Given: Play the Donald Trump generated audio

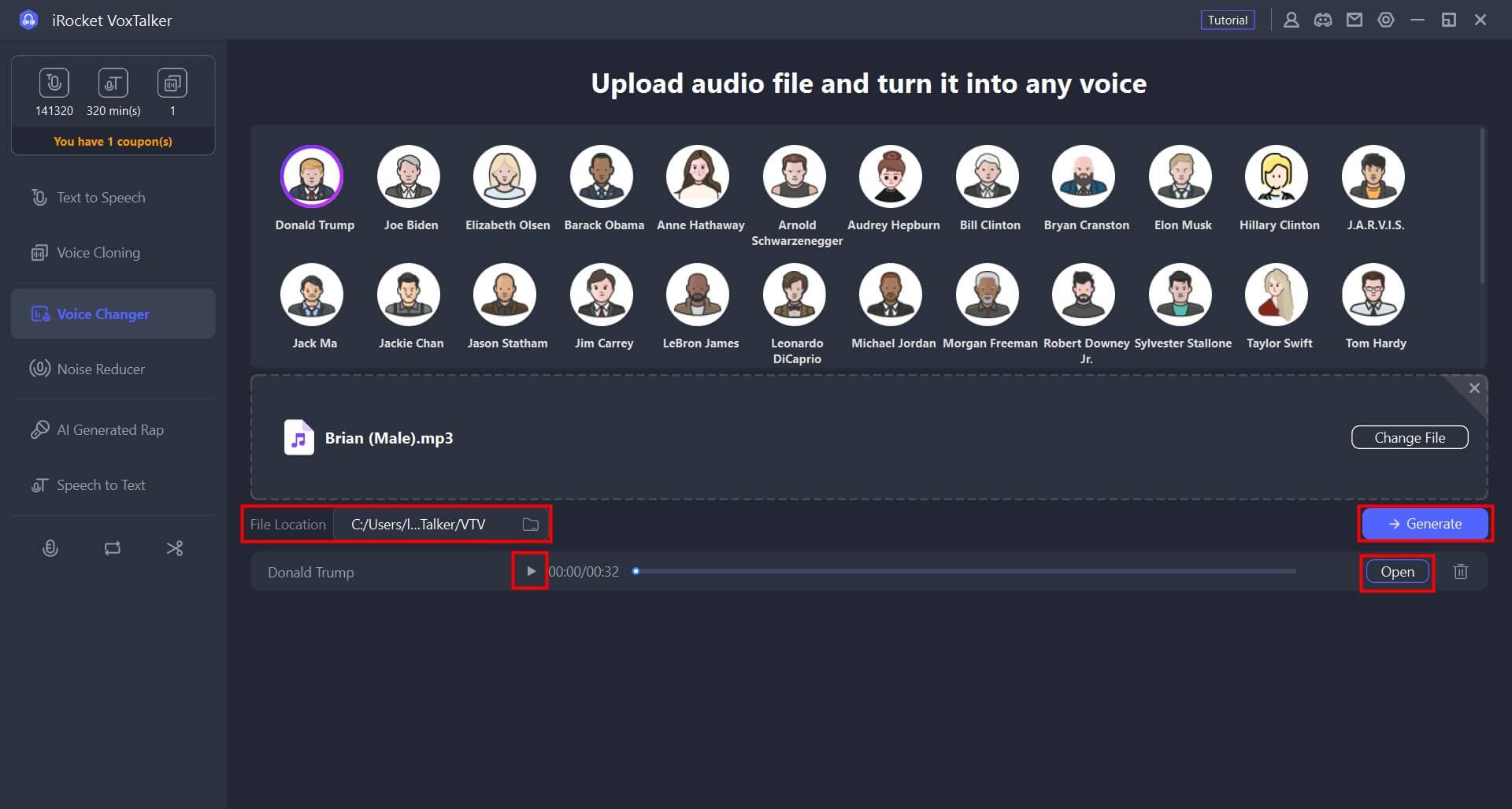Looking at the screenshot, I should pyautogui.click(x=531, y=572).
